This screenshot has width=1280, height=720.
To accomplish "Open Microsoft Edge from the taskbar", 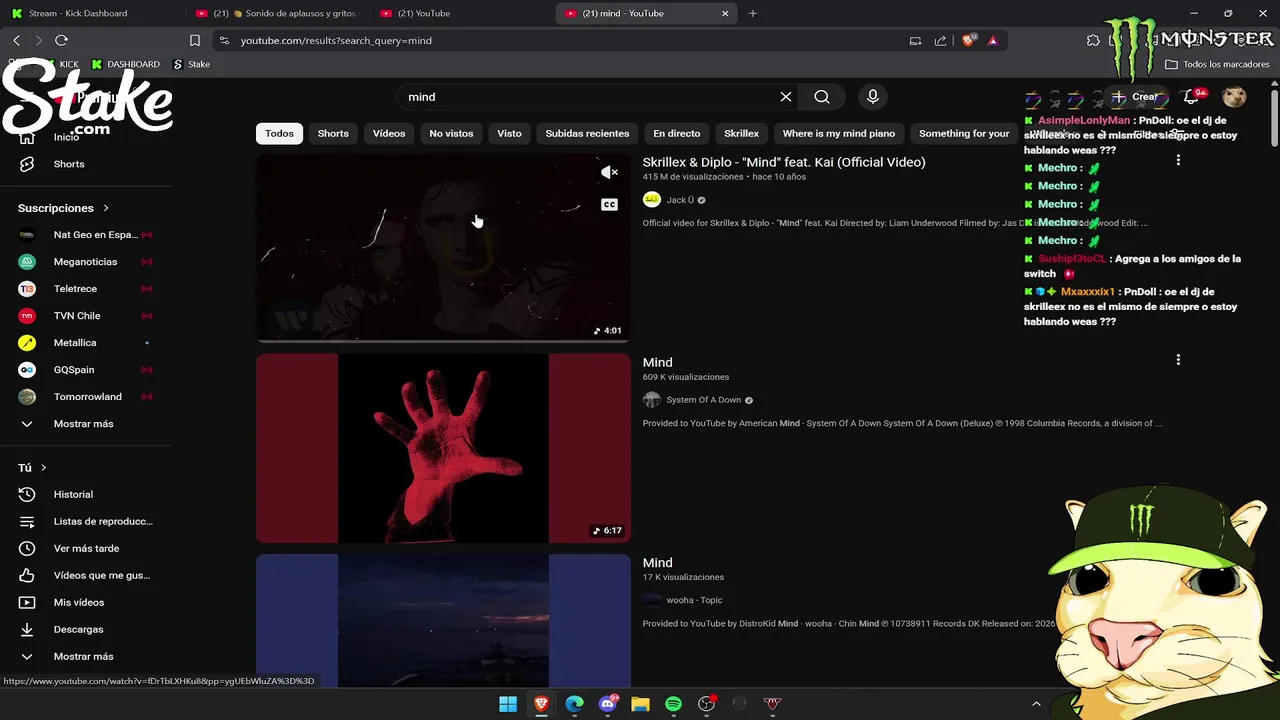I will tap(574, 704).
